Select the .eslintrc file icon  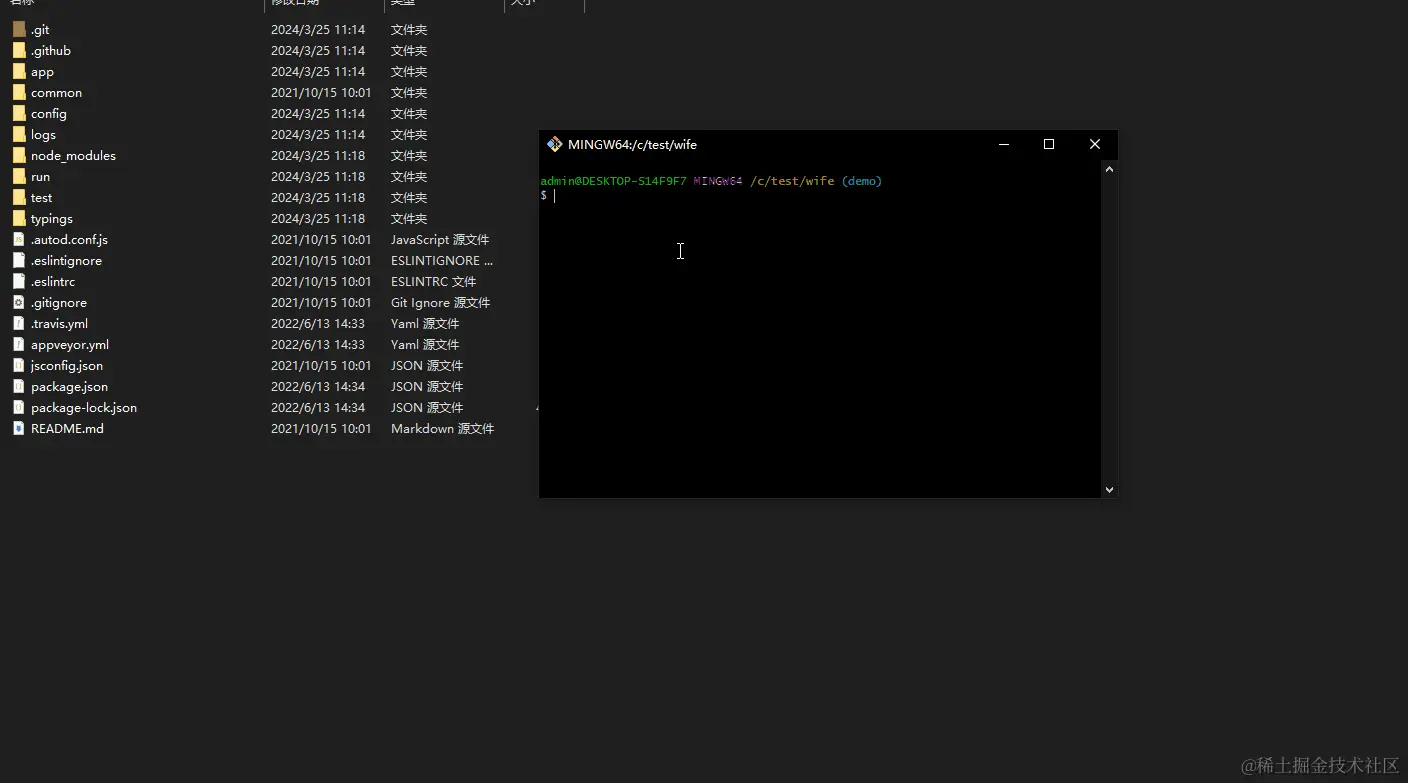click(19, 282)
